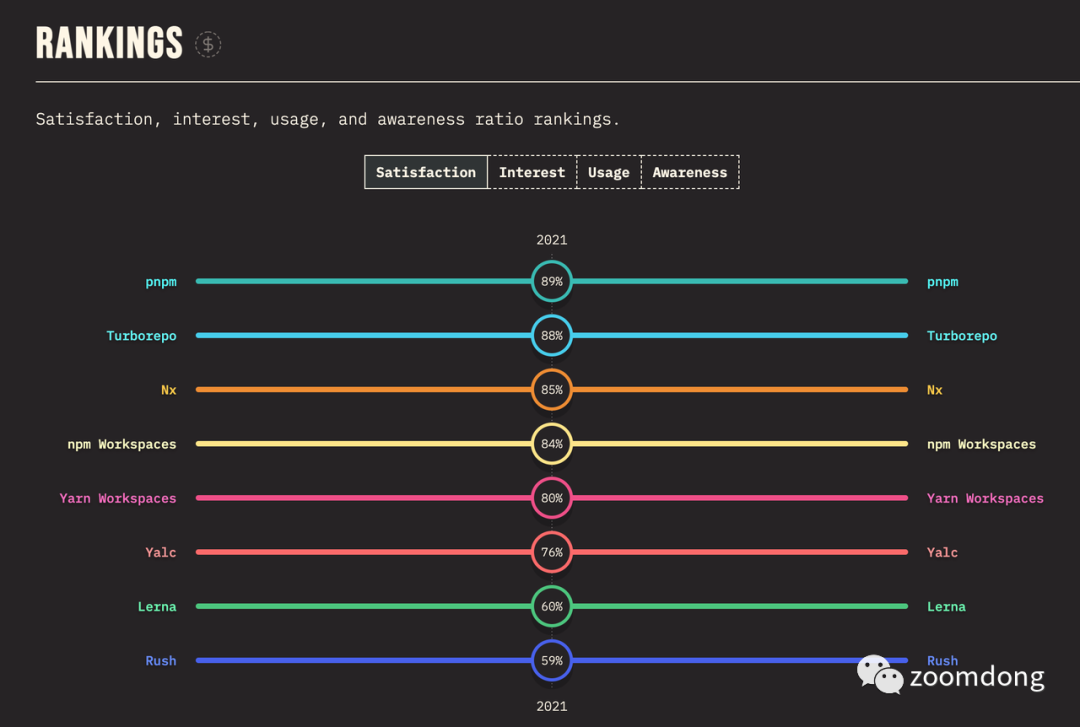
Task: Click the Yalc 76% circle marker
Action: click(x=552, y=552)
